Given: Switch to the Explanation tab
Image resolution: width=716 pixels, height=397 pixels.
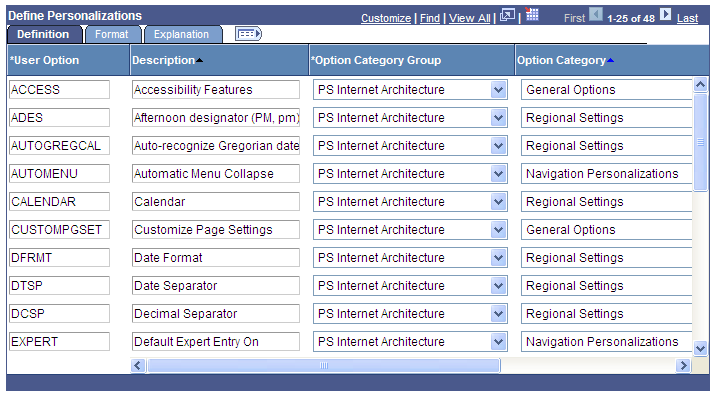Looking at the screenshot, I should (x=182, y=34).
